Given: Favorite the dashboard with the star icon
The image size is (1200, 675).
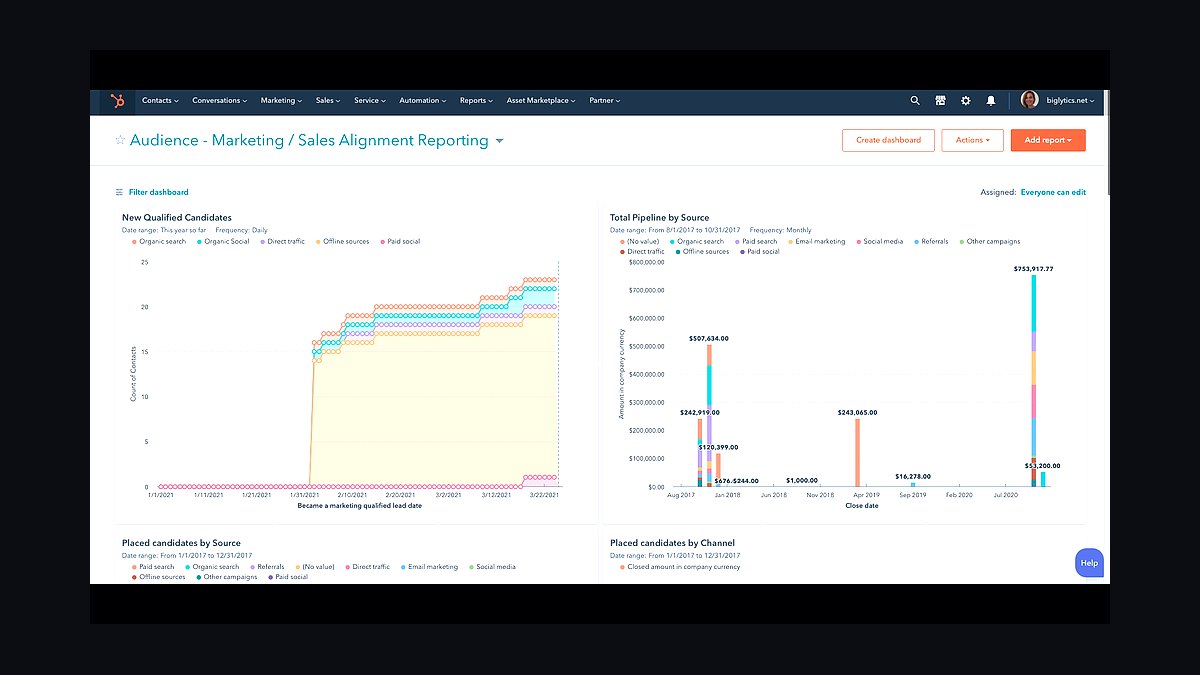Looking at the screenshot, I should [x=120, y=140].
